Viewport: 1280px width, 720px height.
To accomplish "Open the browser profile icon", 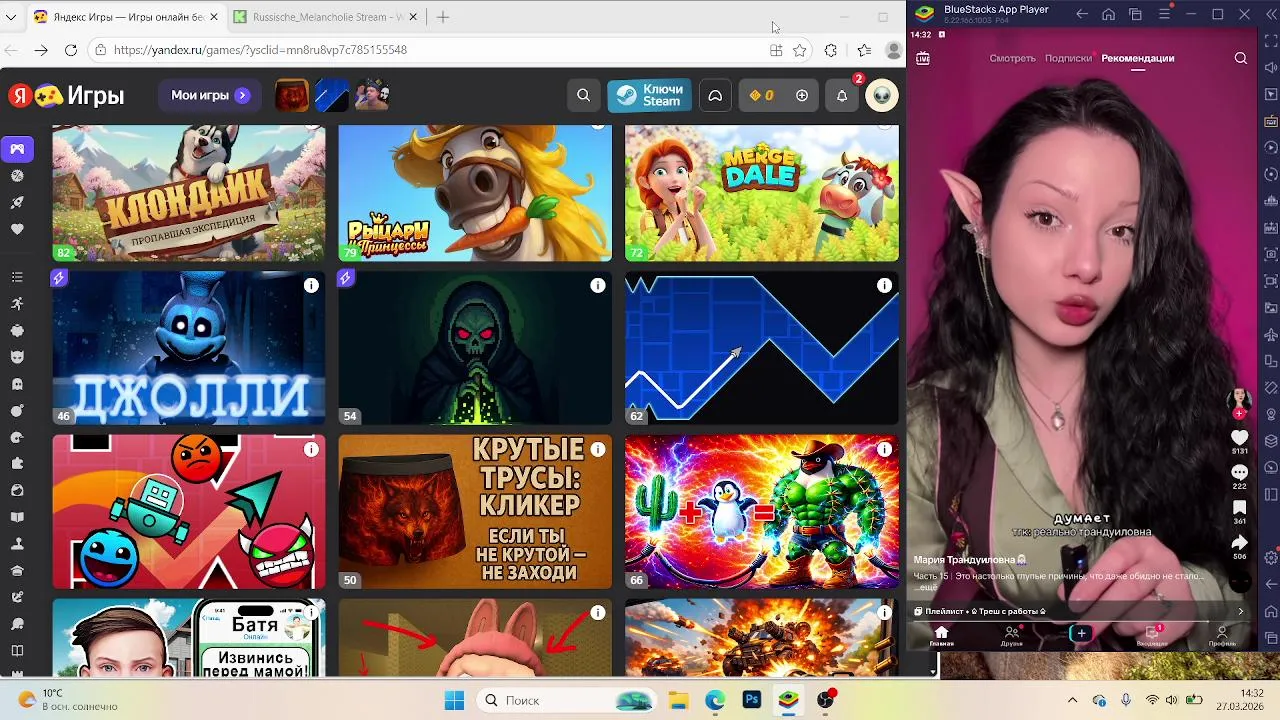I will [894, 50].
